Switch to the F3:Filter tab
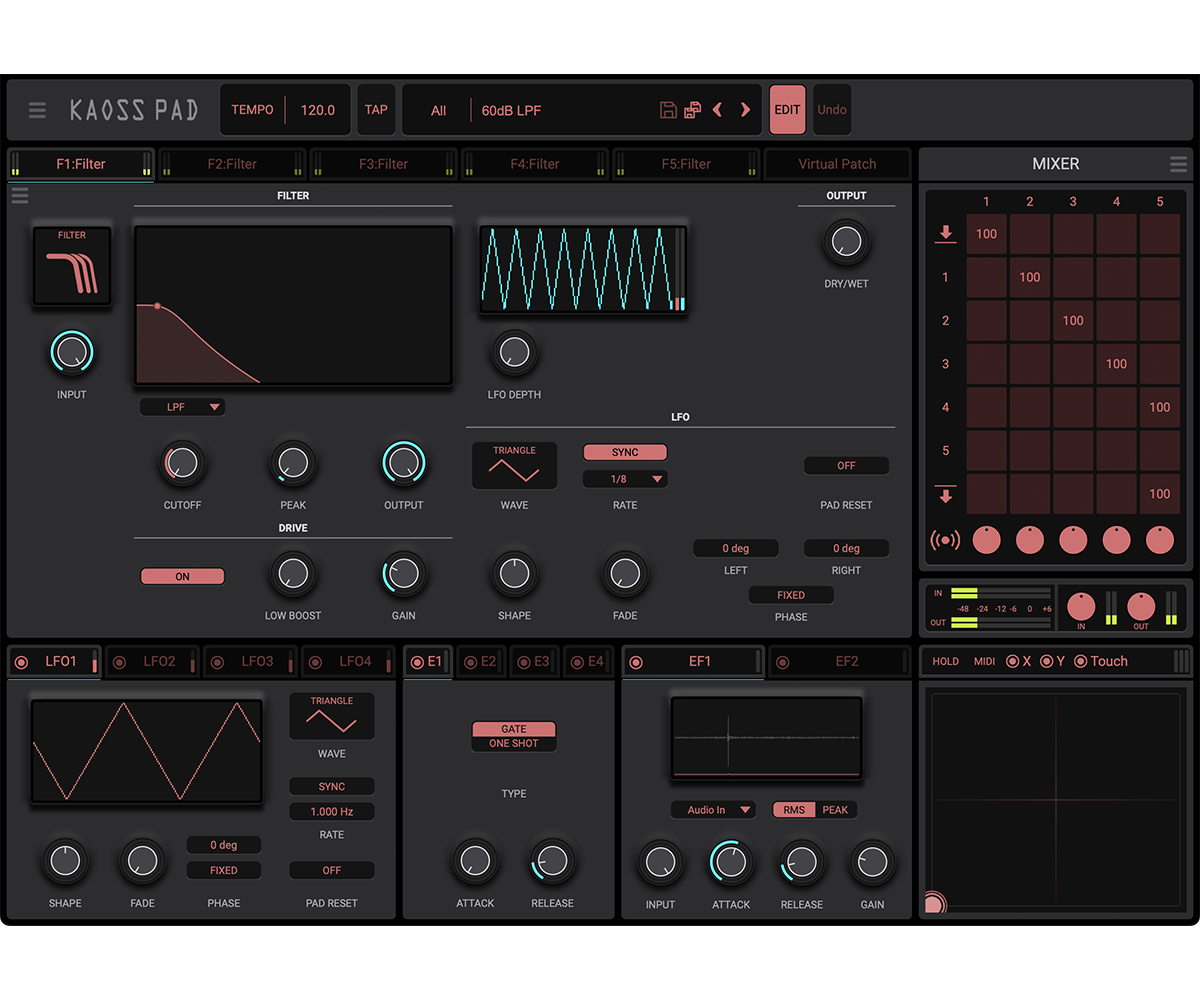The height and width of the screenshot is (1000, 1200). [383, 164]
